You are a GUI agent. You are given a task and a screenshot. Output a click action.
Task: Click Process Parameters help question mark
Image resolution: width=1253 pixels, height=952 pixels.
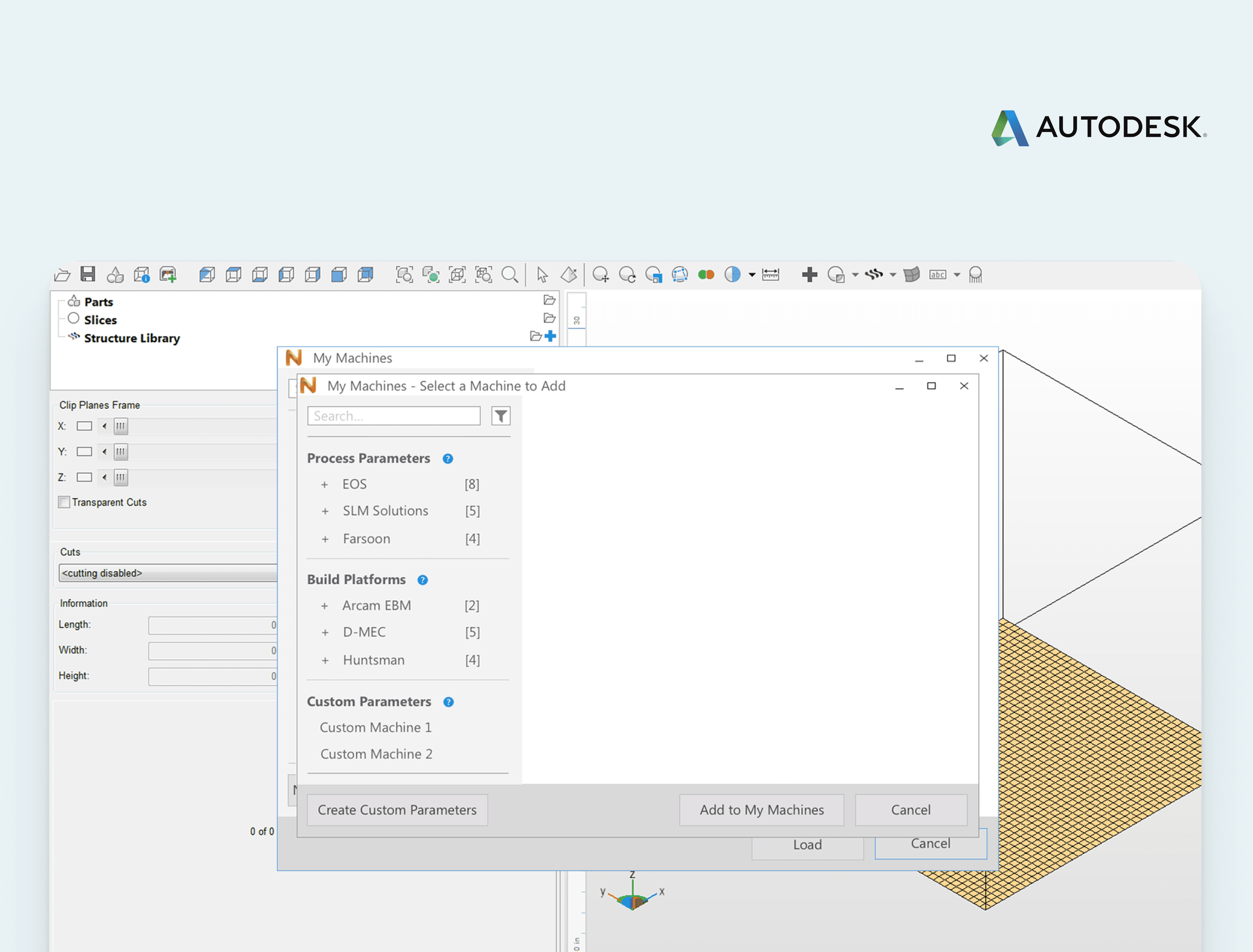pos(448,459)
